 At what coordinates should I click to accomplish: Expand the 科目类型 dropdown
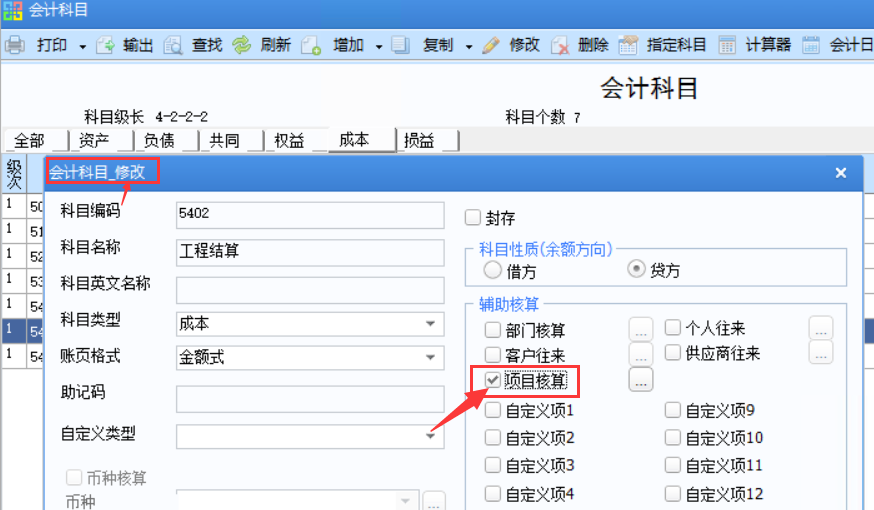[430, 323]
